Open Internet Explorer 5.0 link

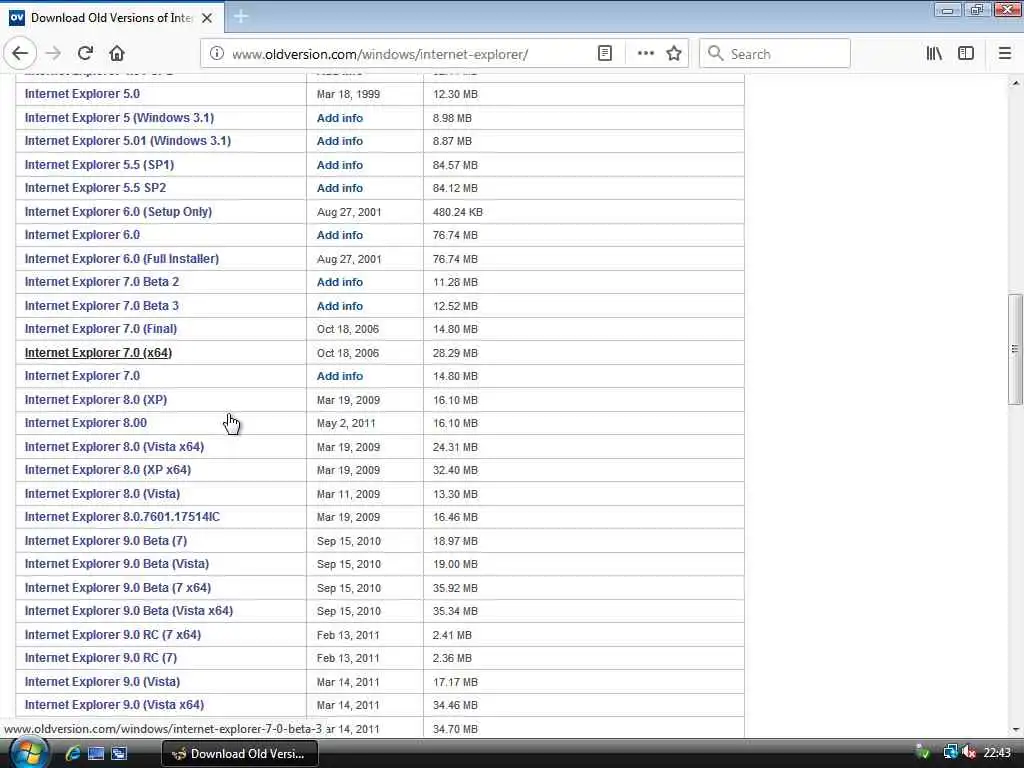(82, 94)
